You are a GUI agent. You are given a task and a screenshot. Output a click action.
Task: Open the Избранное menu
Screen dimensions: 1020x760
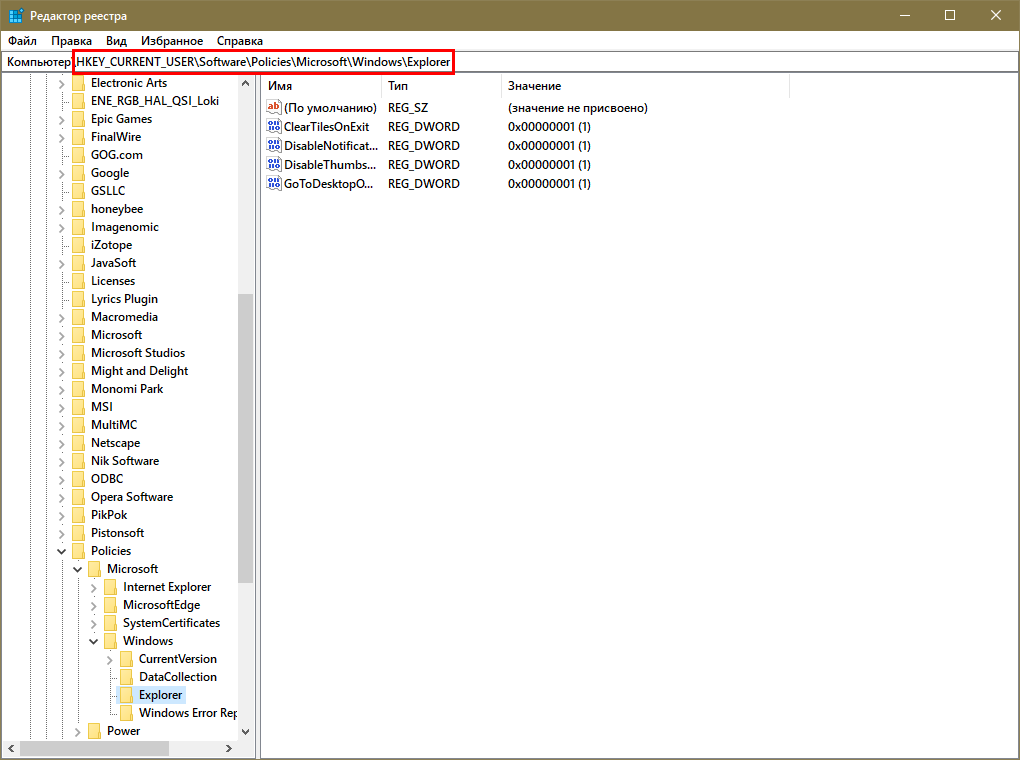(172, 41)
